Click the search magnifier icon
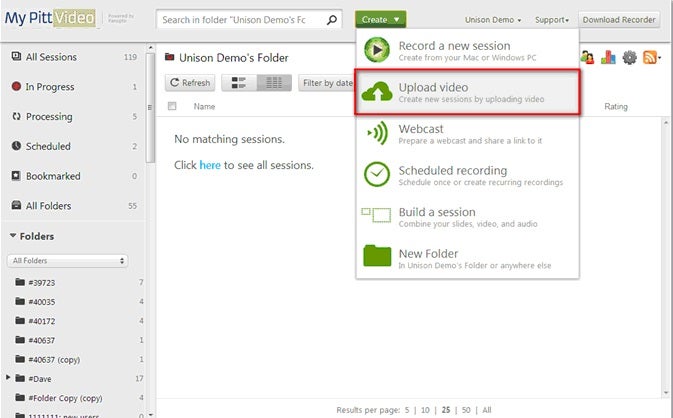Image resolution: width=673 pixels, height=418 pixels. (x=331, y=20)
